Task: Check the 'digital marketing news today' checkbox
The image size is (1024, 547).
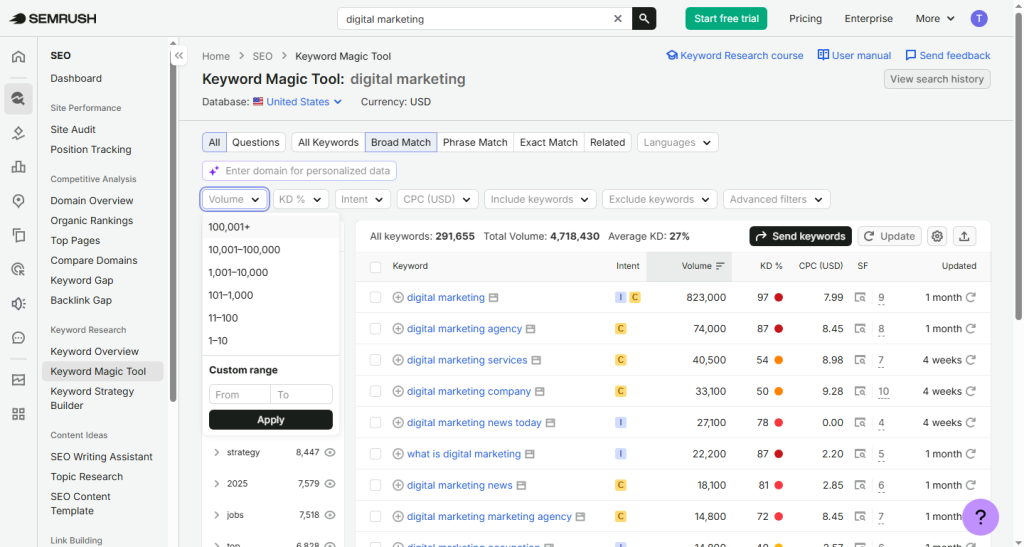Action: pos(376,423)
